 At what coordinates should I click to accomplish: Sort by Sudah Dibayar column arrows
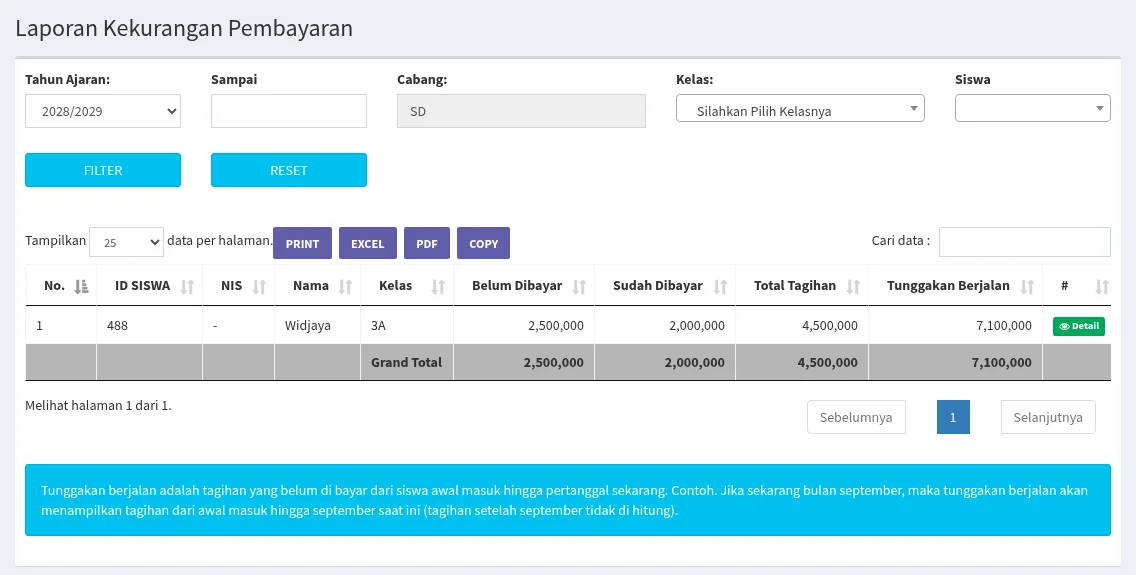coord(719,286)
